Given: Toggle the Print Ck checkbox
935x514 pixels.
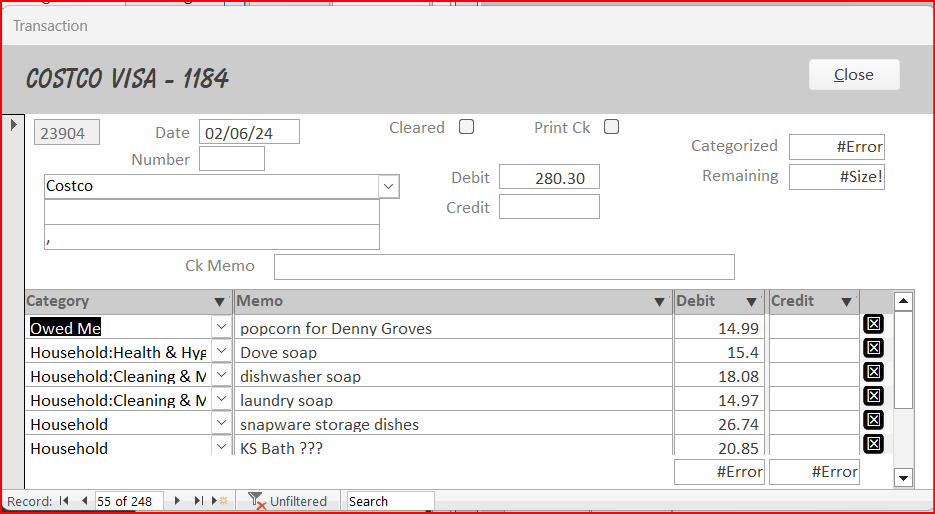Looking at the screenshot, I should [611, 127].
